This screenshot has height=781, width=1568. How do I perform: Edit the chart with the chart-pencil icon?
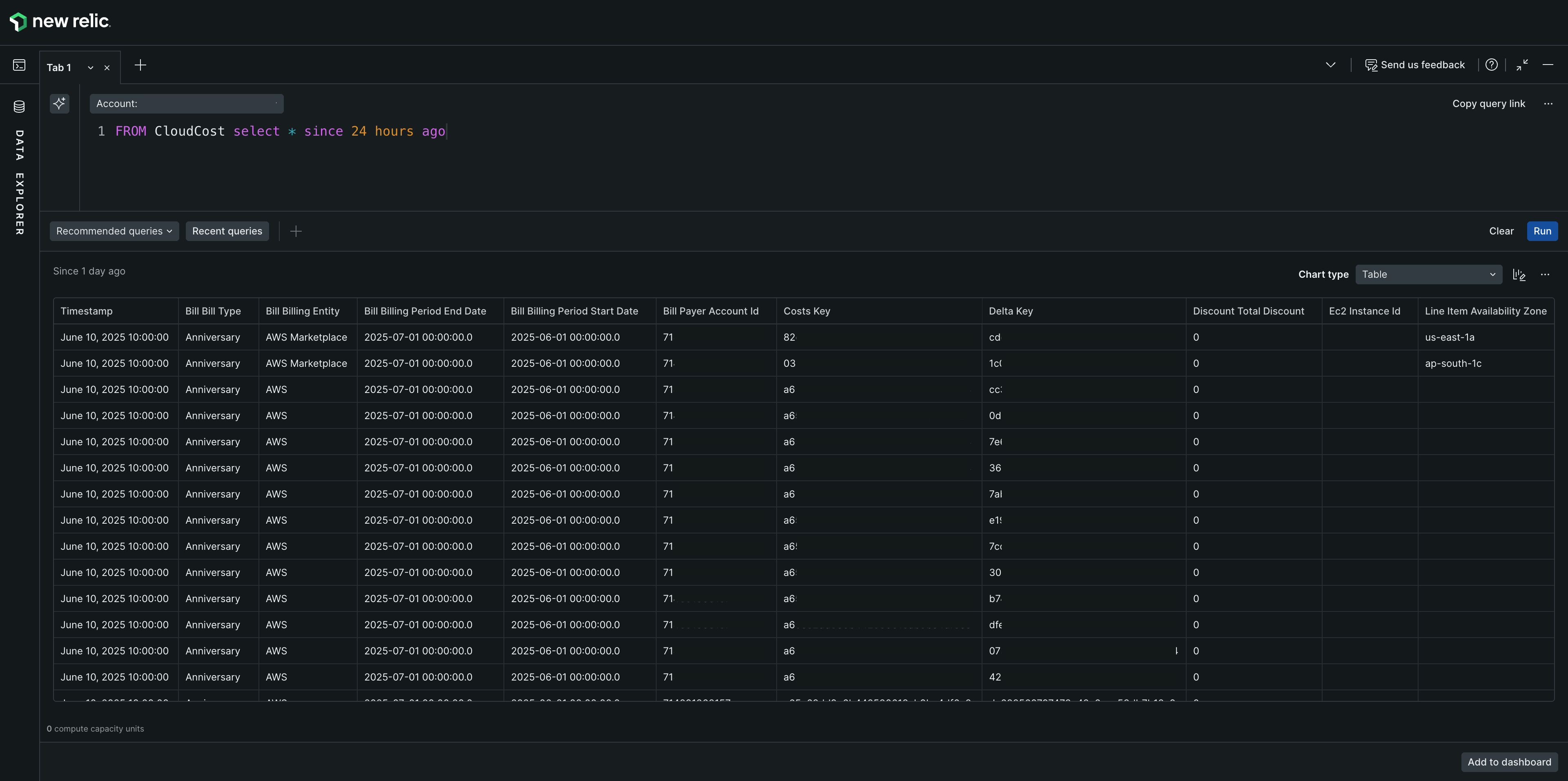pos(1519,274)
